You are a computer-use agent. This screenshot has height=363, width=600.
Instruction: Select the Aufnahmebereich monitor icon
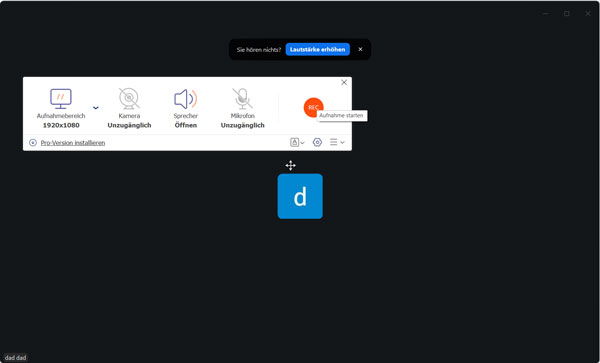(x=61, y=99)
